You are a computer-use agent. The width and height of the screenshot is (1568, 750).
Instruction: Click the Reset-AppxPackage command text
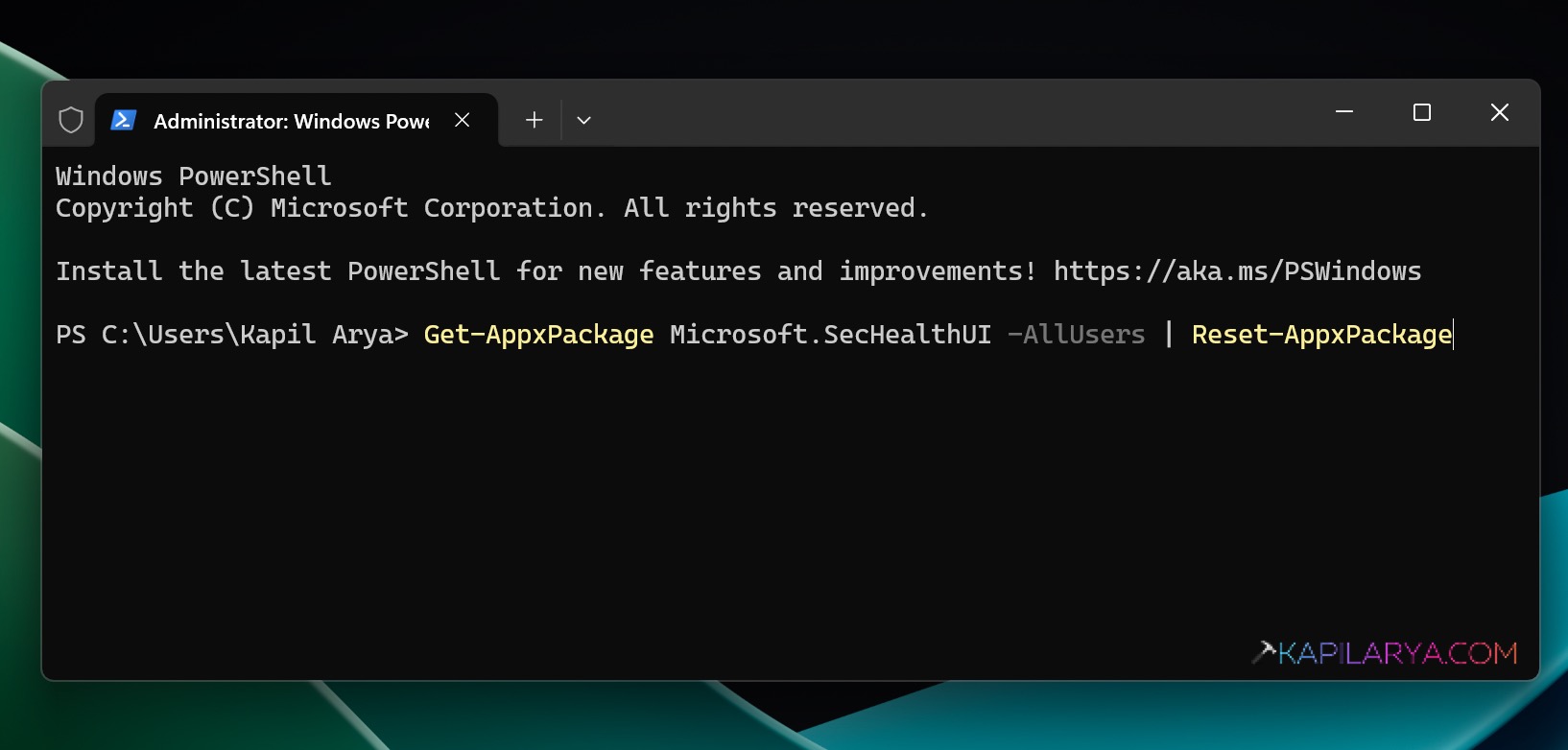point(1319,335)
